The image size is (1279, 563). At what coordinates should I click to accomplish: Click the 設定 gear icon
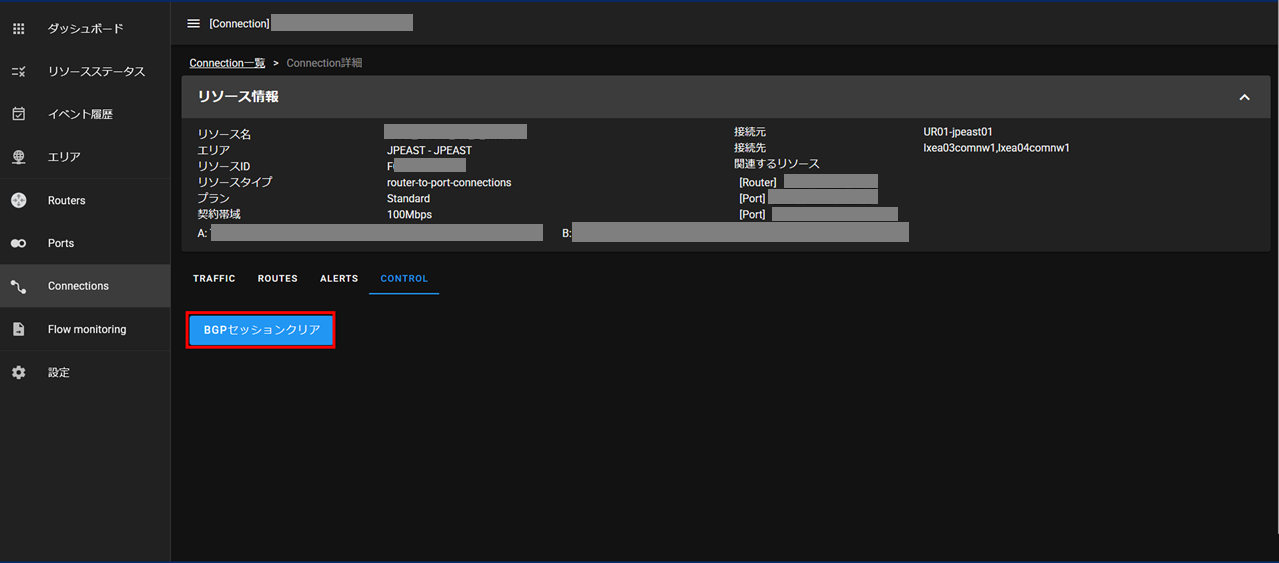point(18,372)
